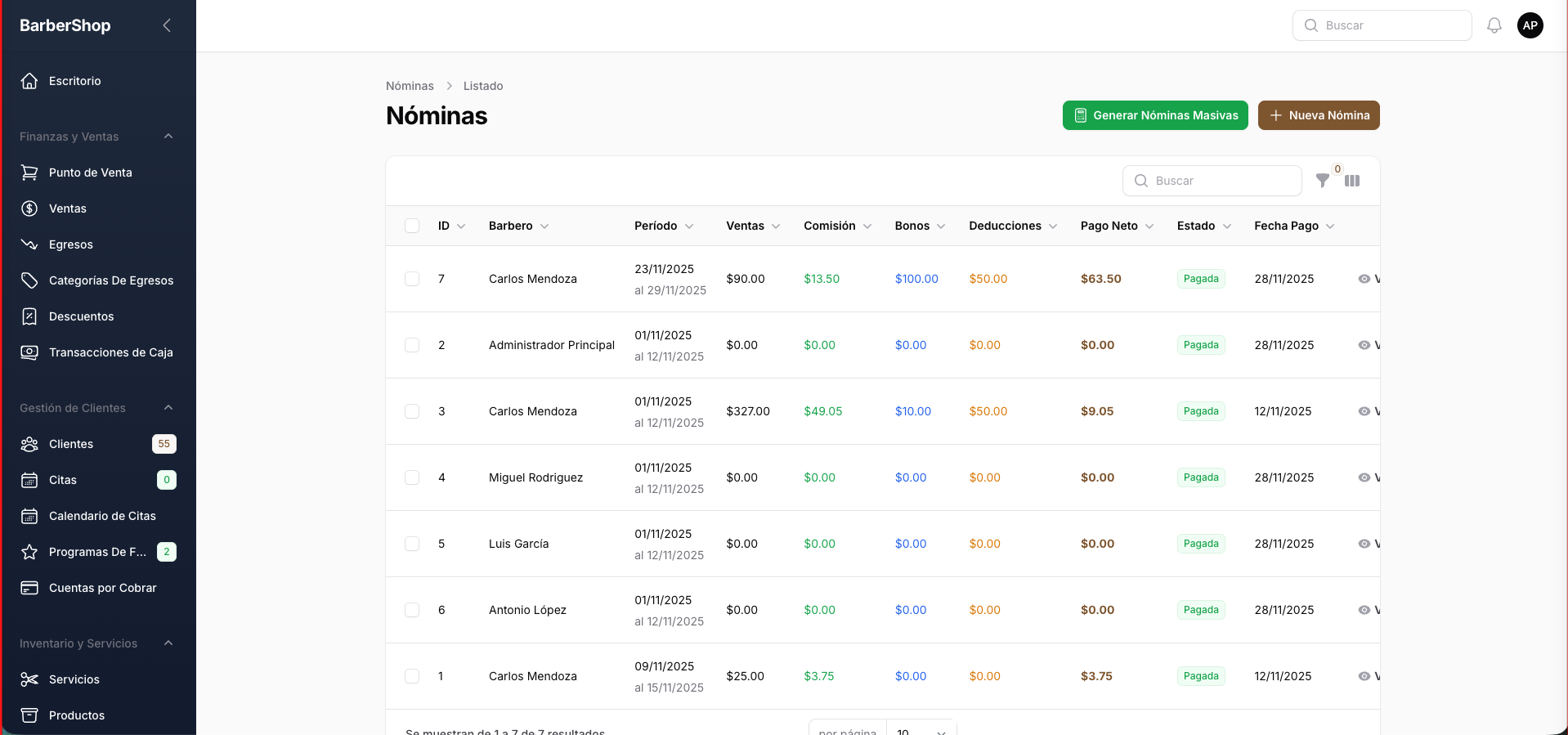Viewport: 1568px width, 735px height.
Task: Sort by the Bonos column
Action: tap(921, 226)
